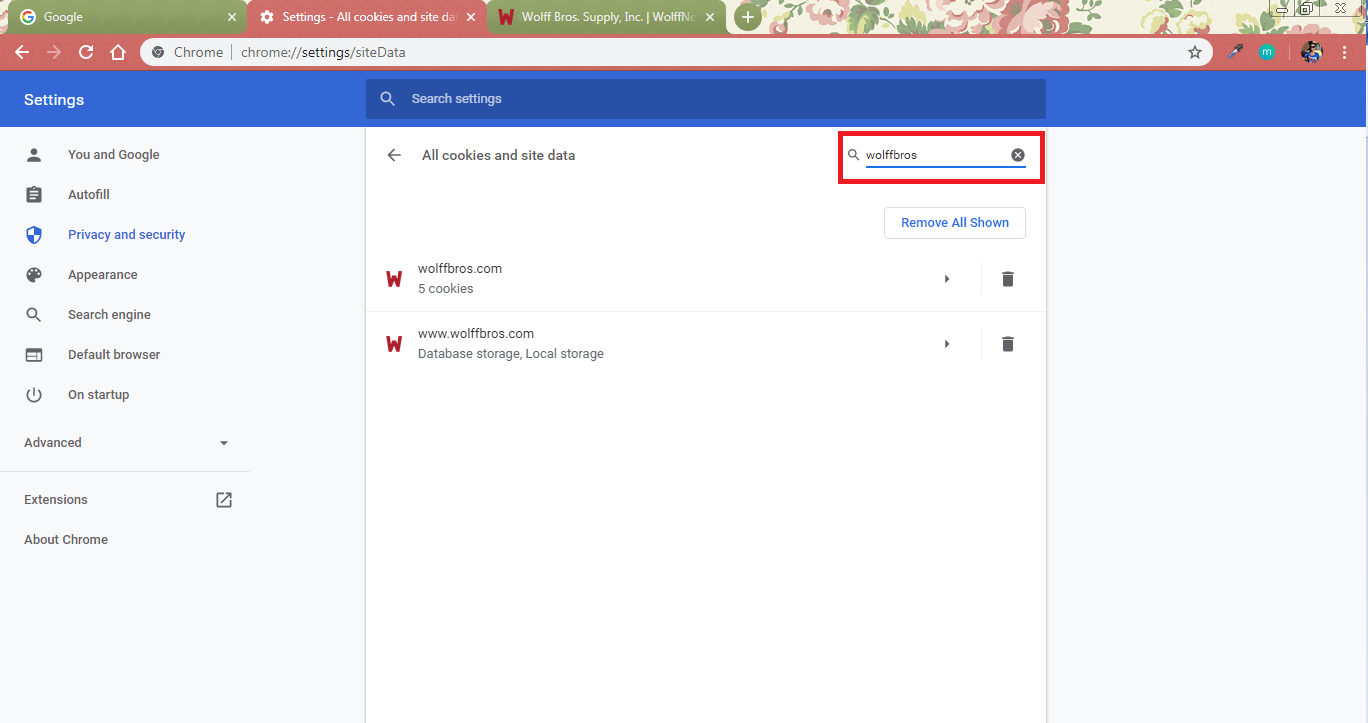
Task: Open a new tab with plus button
Action: point(747,17)
